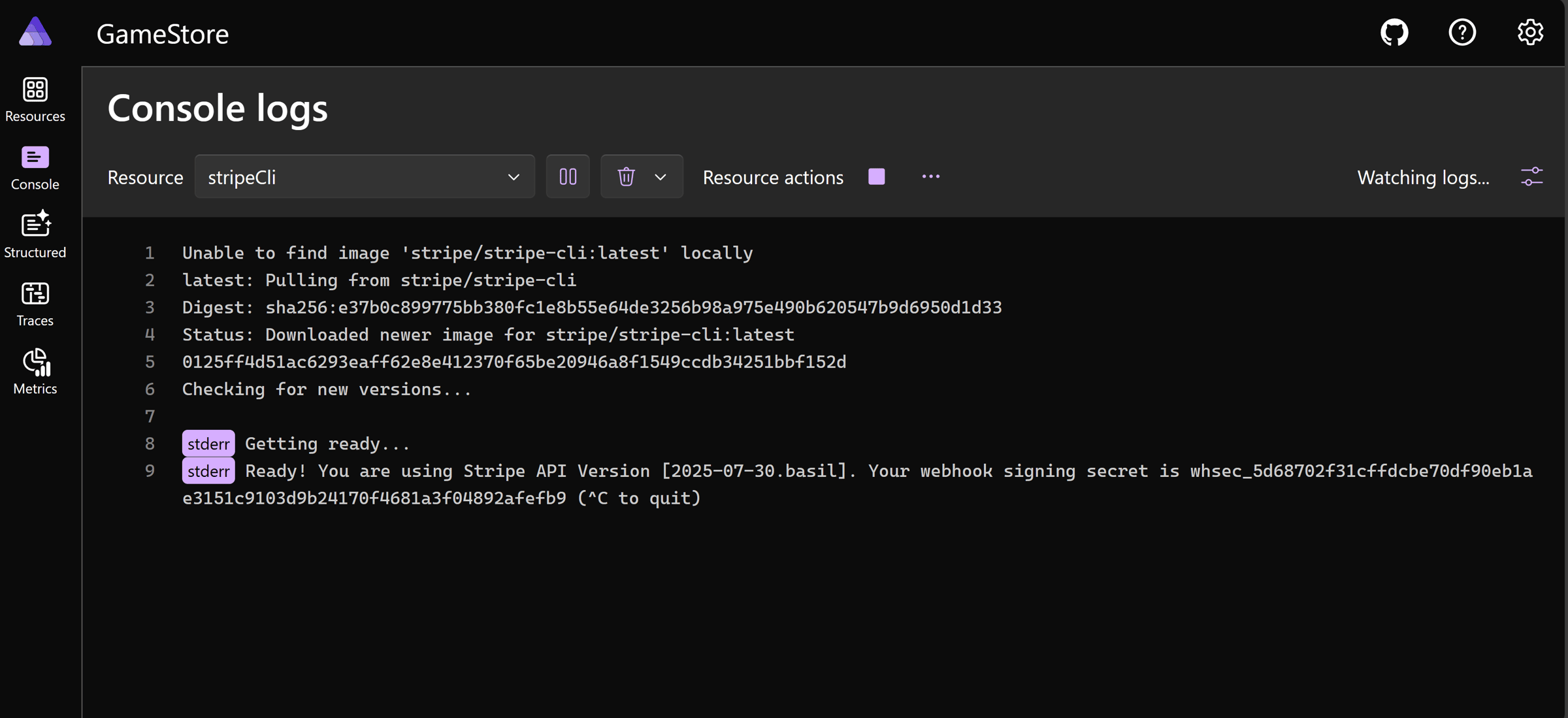Click 'Status: Downloaded newer image' log line

click(x=488, y=335)
